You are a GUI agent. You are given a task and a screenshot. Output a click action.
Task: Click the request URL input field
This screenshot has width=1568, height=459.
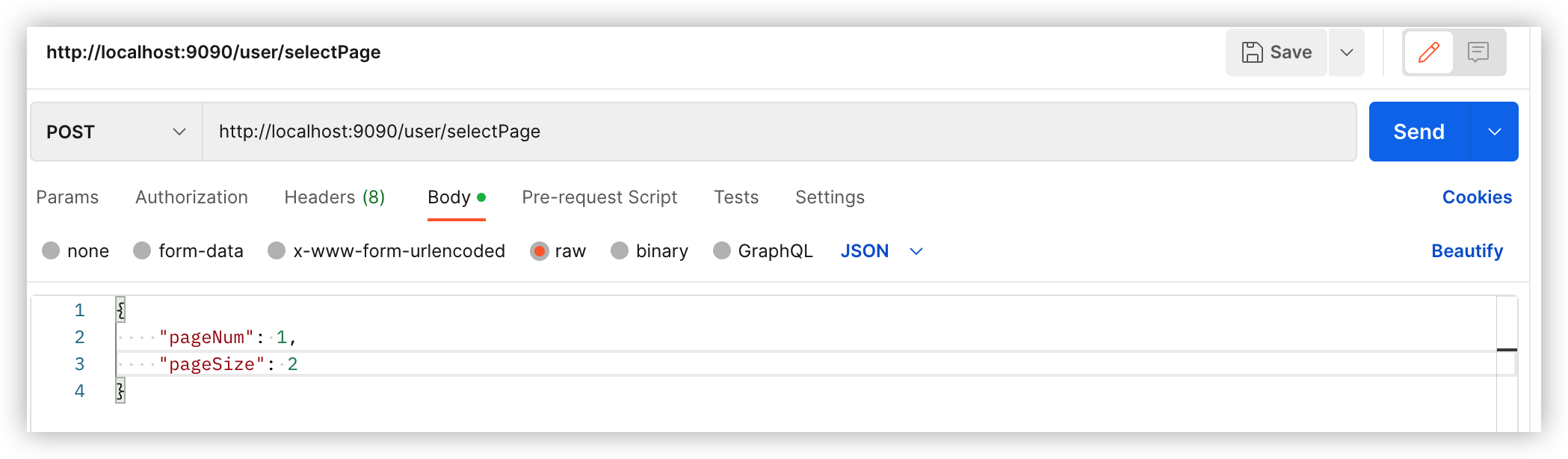(777, 132)
